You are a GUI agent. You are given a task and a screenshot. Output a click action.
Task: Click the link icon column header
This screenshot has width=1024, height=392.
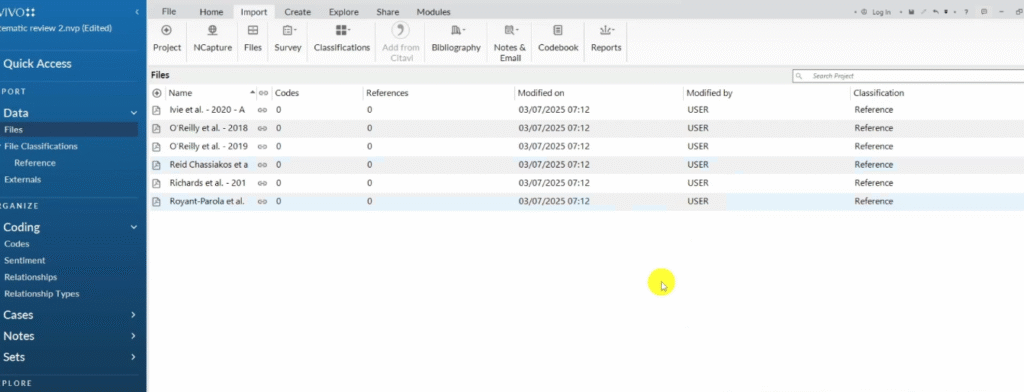coord(263,93)
